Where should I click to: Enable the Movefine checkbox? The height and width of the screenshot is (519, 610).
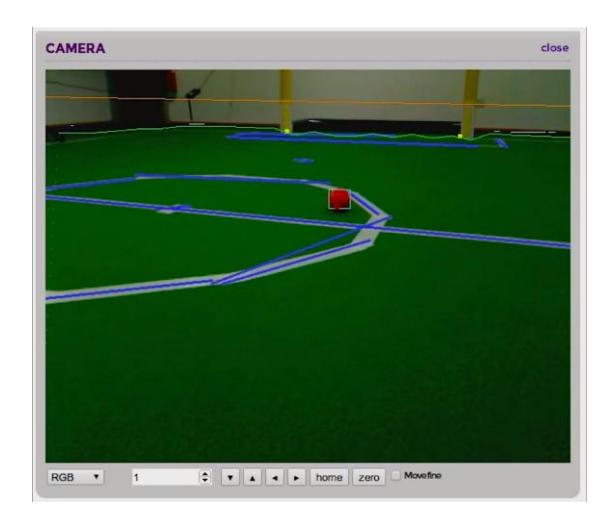coord(395,475)
